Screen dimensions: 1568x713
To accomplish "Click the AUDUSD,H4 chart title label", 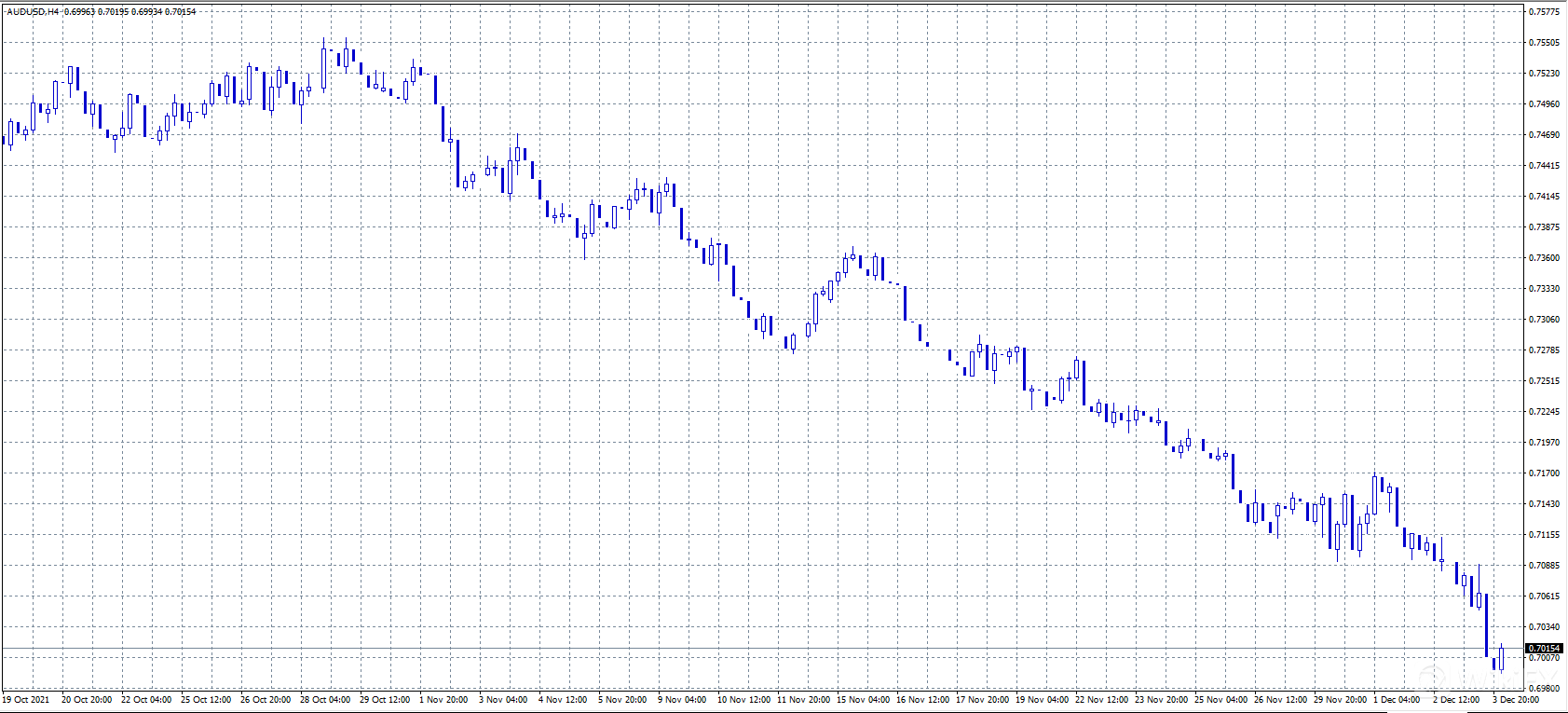I will click(33, 12).
